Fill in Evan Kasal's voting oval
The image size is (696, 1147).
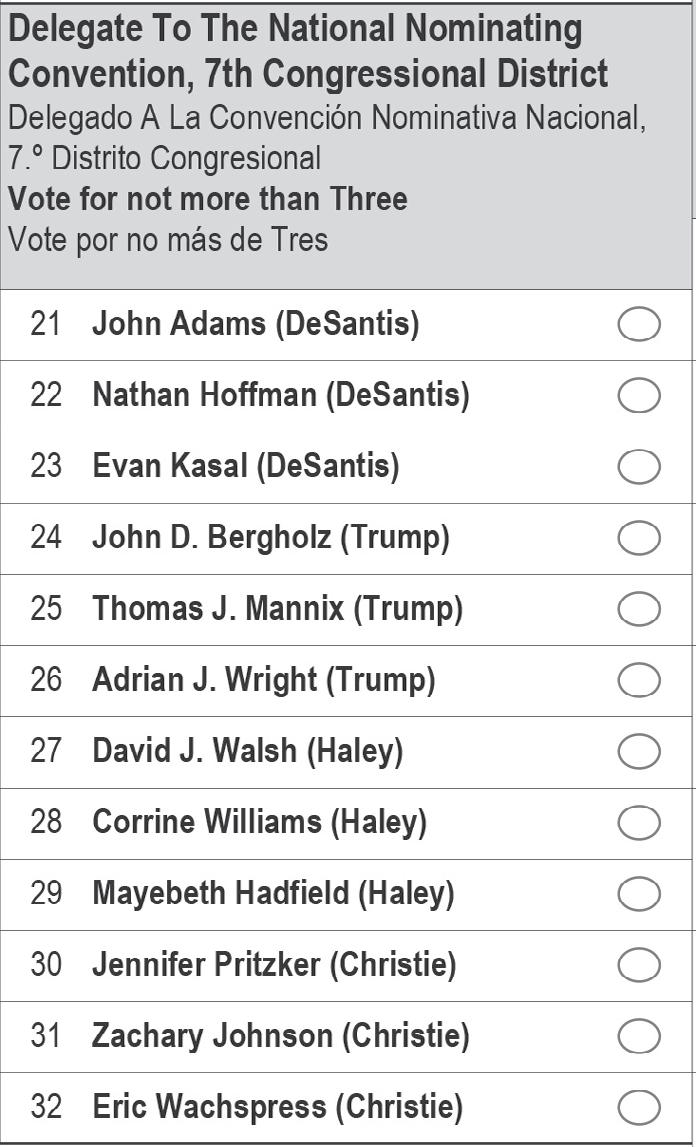tap(639, 467)
